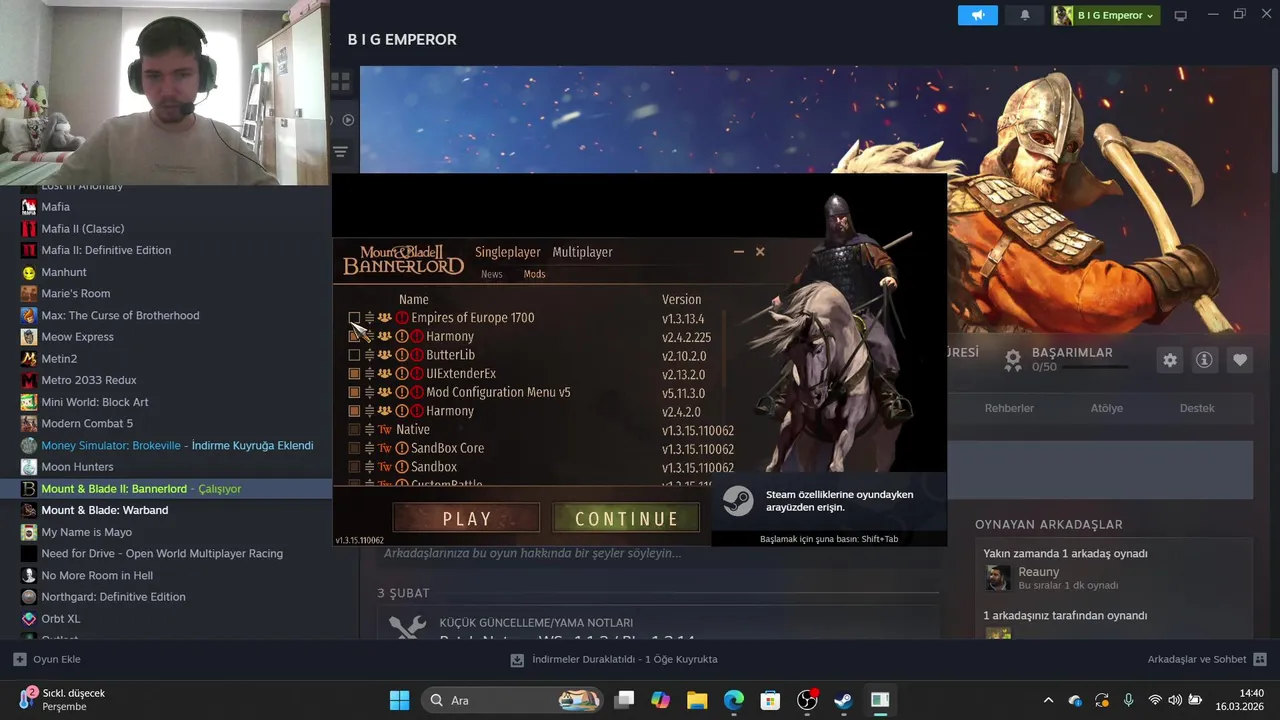The height and width of the screenshot is (720, 1280).
Task: Open Microsoft Edge from the taskbar
Action: (734, 700)
